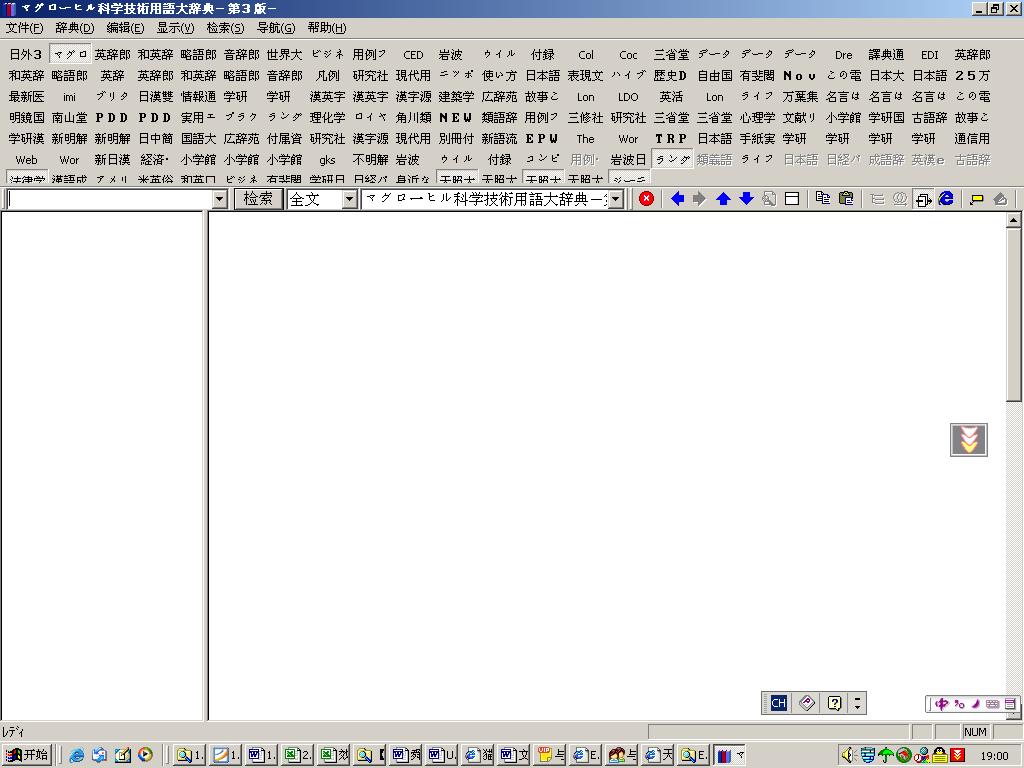
Task: Click the Paste clipboard icon
Action: pyautogui.click(x=846, y=199)
